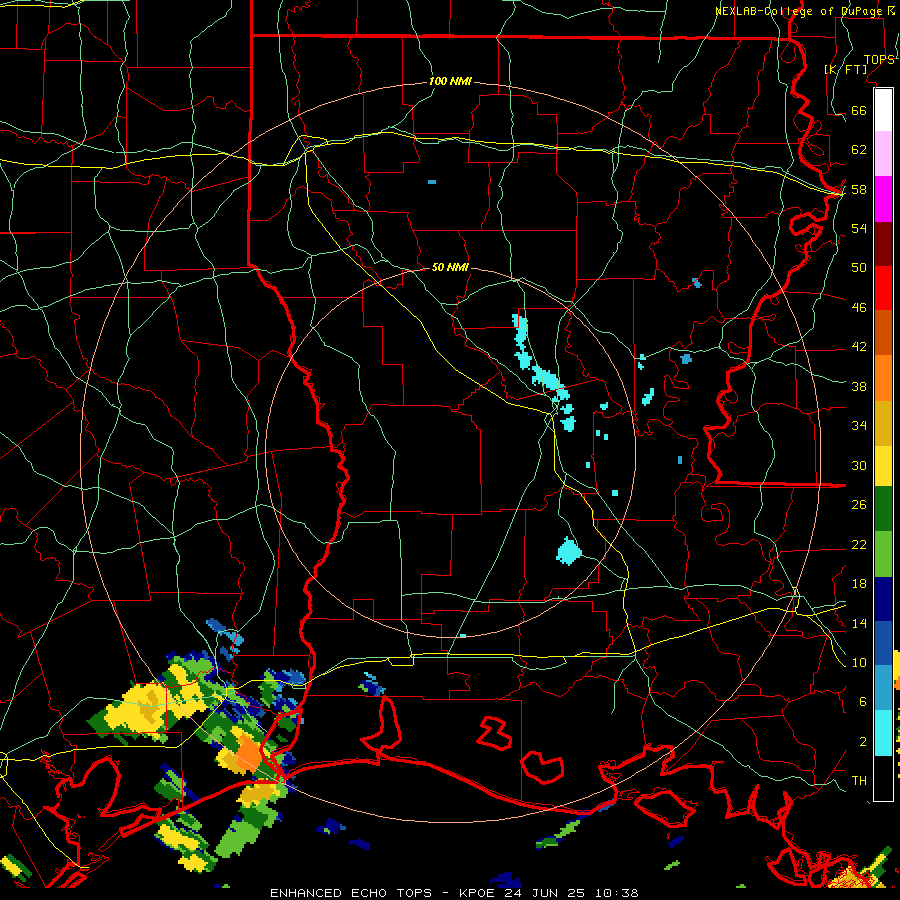This screenshot has width=900, height=900.
Task: Click the legend value 46
Action: pyautogui.click(x=859, y=308)
